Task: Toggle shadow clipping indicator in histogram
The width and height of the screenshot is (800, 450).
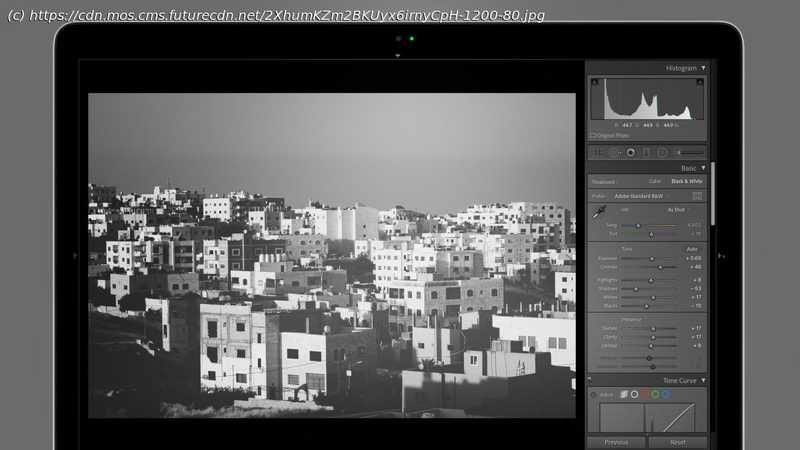Action: click(594, 82)
